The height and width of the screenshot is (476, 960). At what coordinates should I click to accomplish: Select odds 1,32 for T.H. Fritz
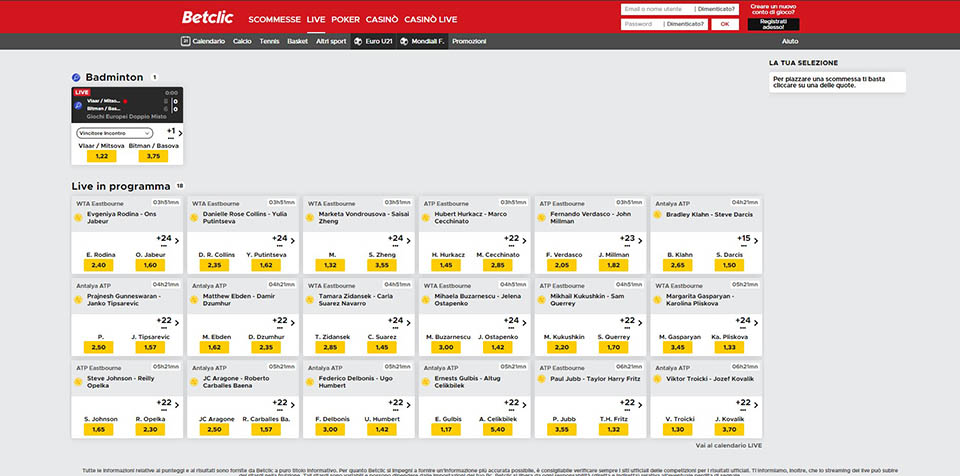click(x=613, y=429)
